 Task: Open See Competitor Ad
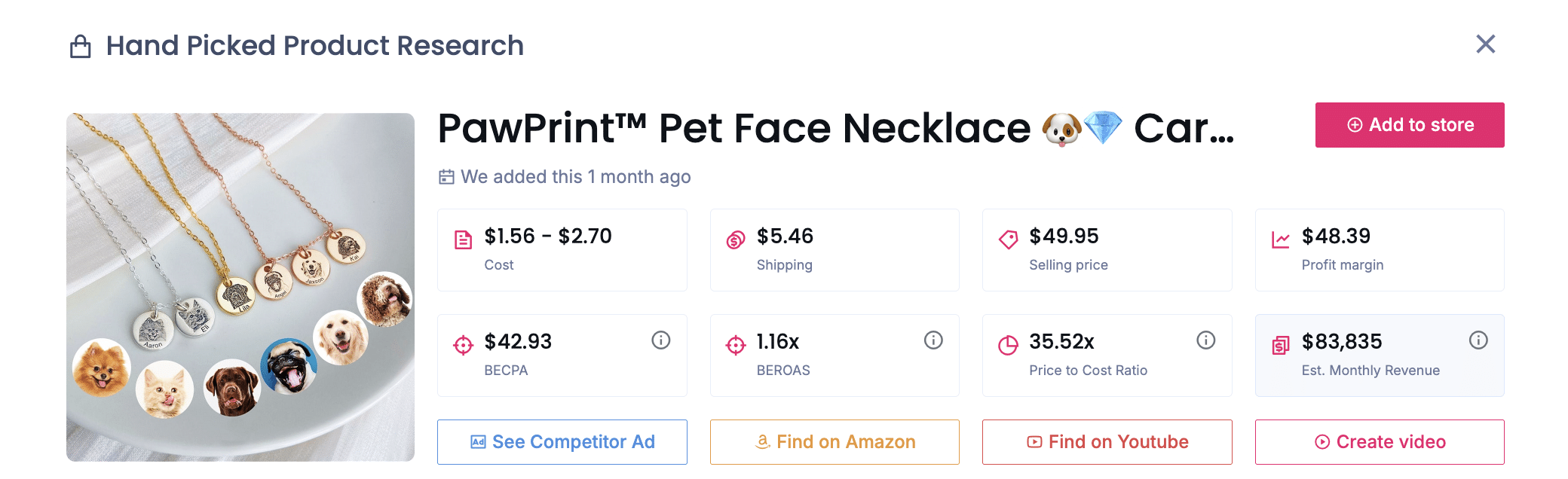coord(562,442)
